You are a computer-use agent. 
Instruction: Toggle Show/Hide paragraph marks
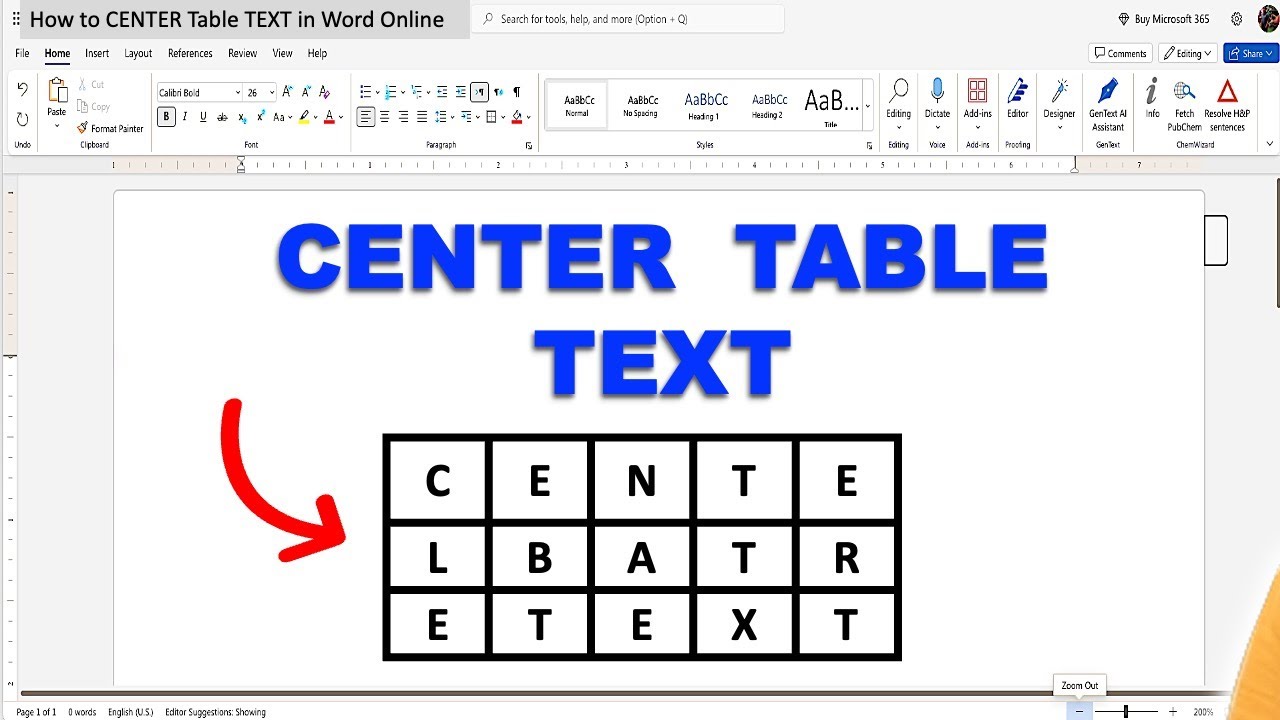pyautogui.click(x=516, y=92)
